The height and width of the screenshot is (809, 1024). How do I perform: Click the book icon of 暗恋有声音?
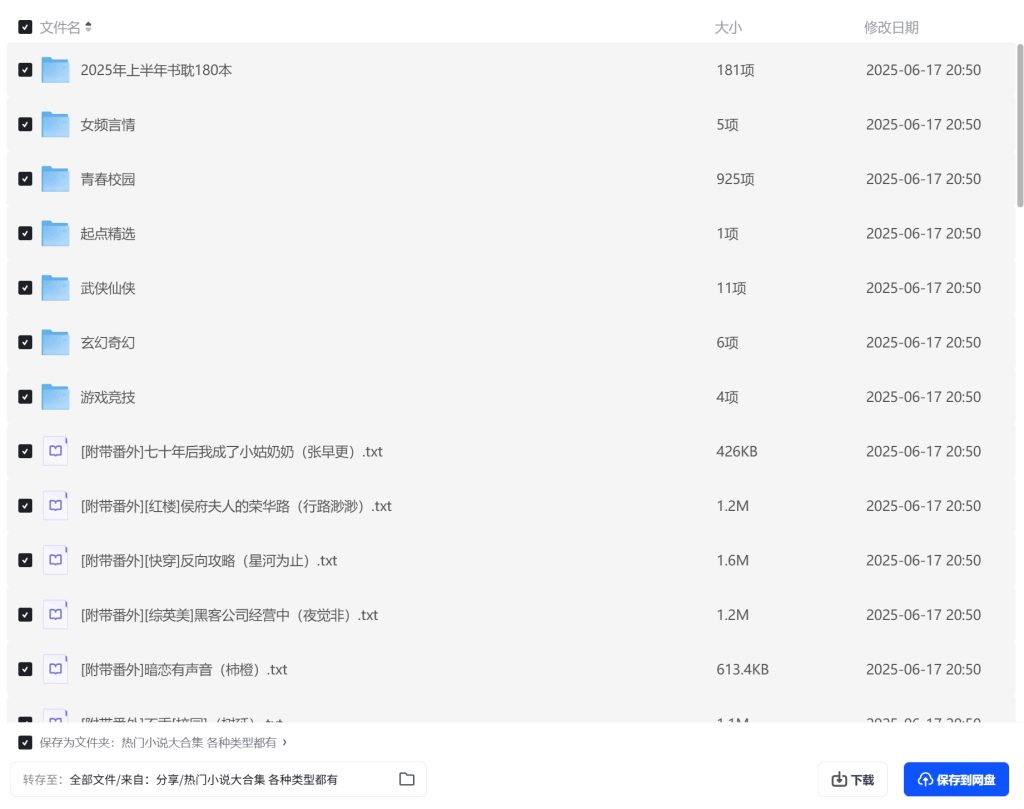(56, 669)
